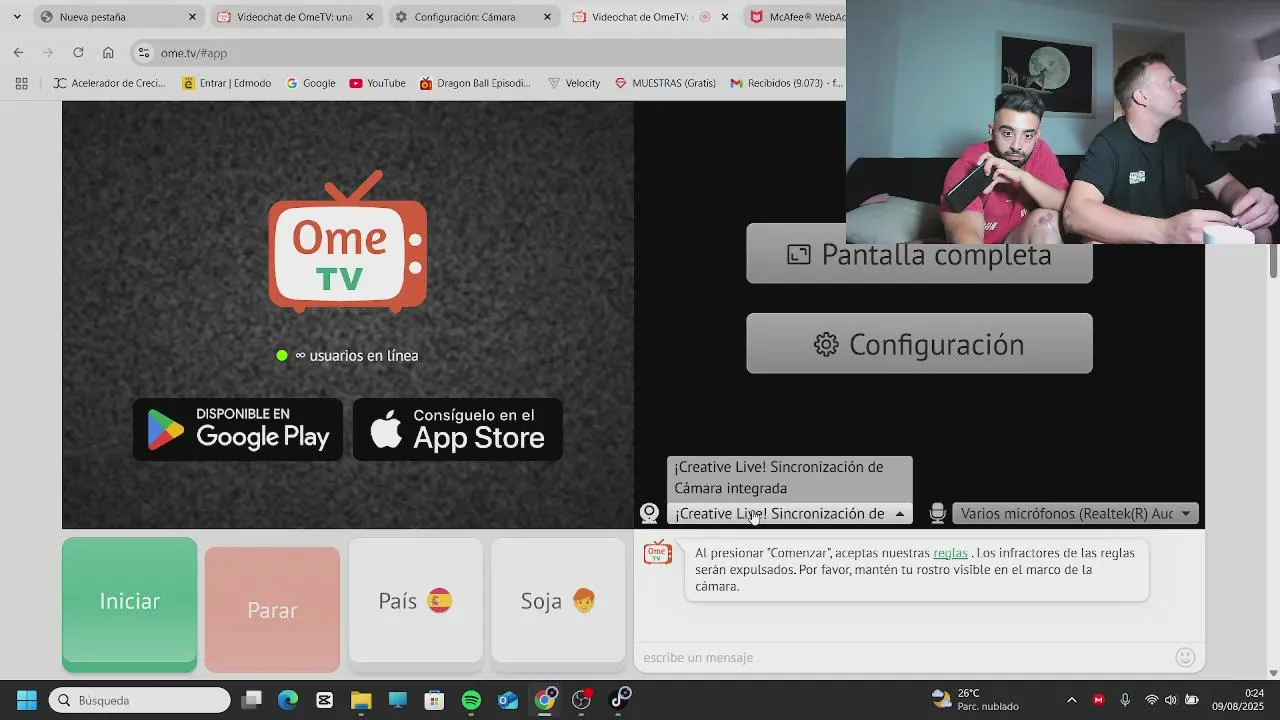Click the escribe un mensaje input field
This screenshot has height=720, width=1280.
[905, 657]
